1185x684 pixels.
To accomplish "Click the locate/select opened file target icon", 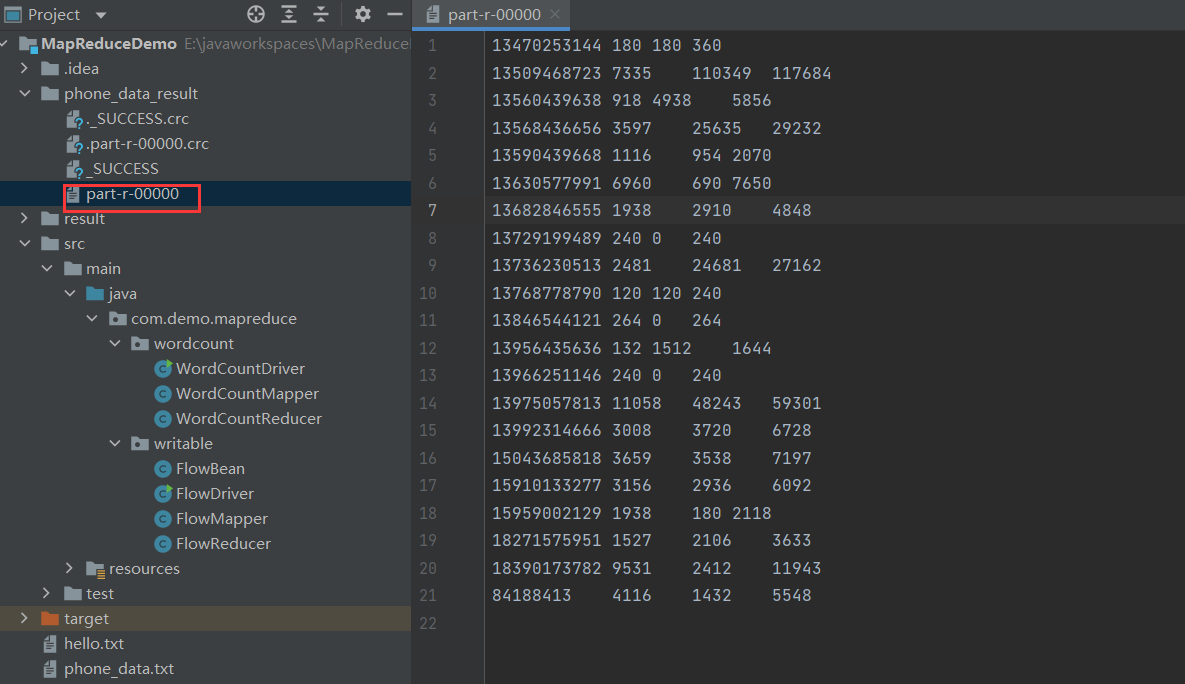I will [x=255, y=14].
